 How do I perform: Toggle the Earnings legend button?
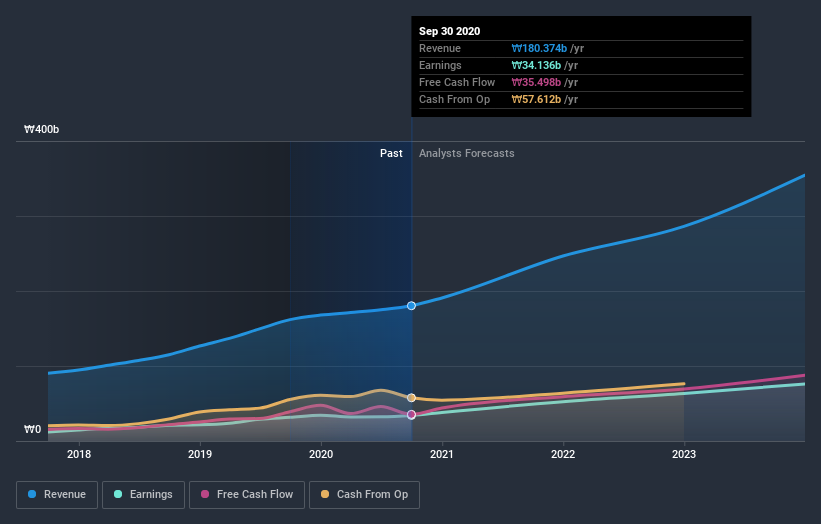pyautogui.click(x=143, y=495)
